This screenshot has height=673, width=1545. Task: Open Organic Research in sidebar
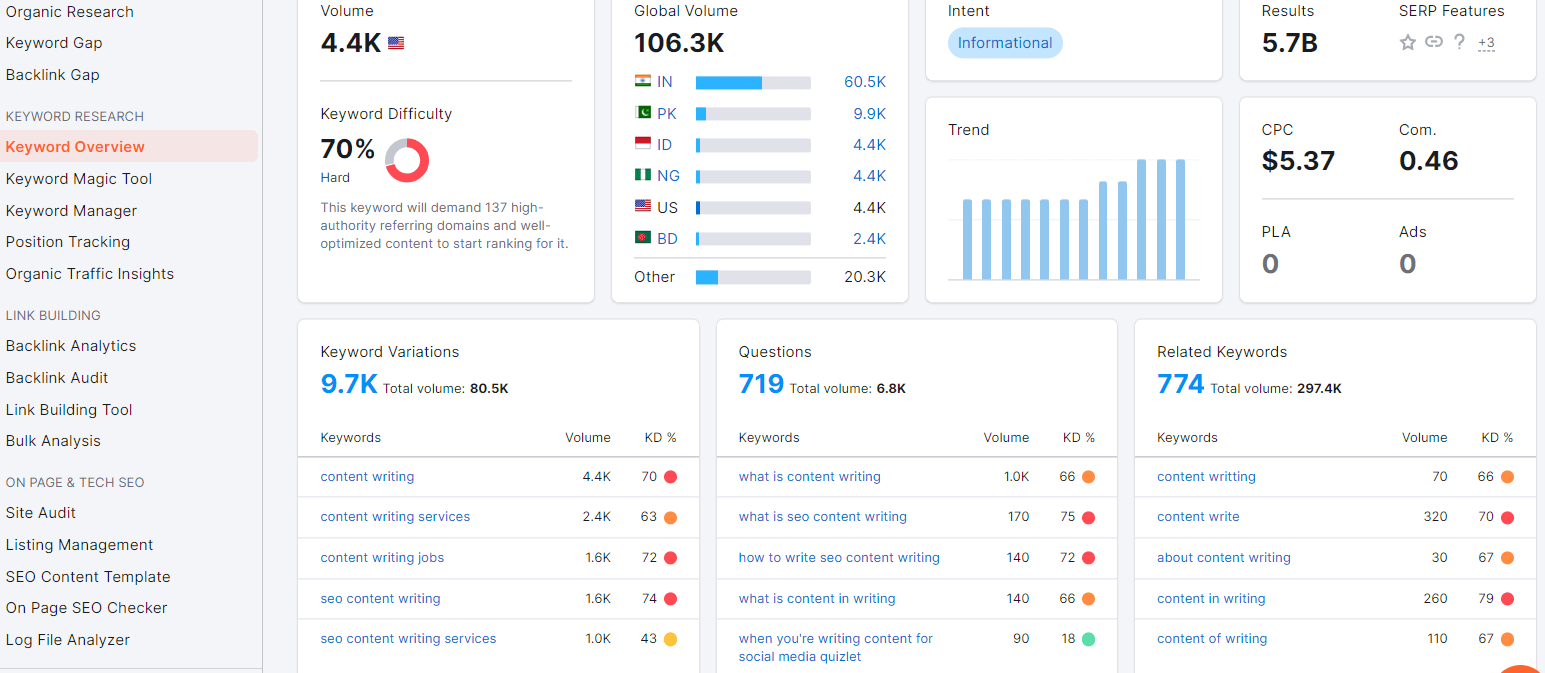70,12
